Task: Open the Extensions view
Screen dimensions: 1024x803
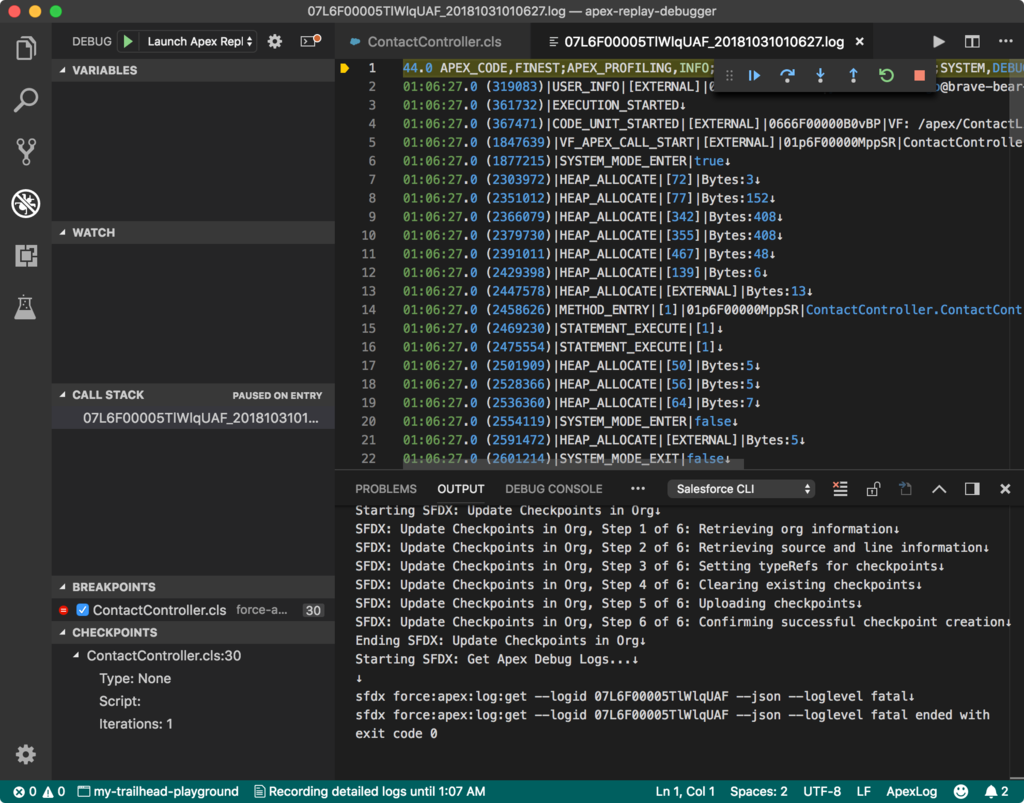Action: coord(25,255)
